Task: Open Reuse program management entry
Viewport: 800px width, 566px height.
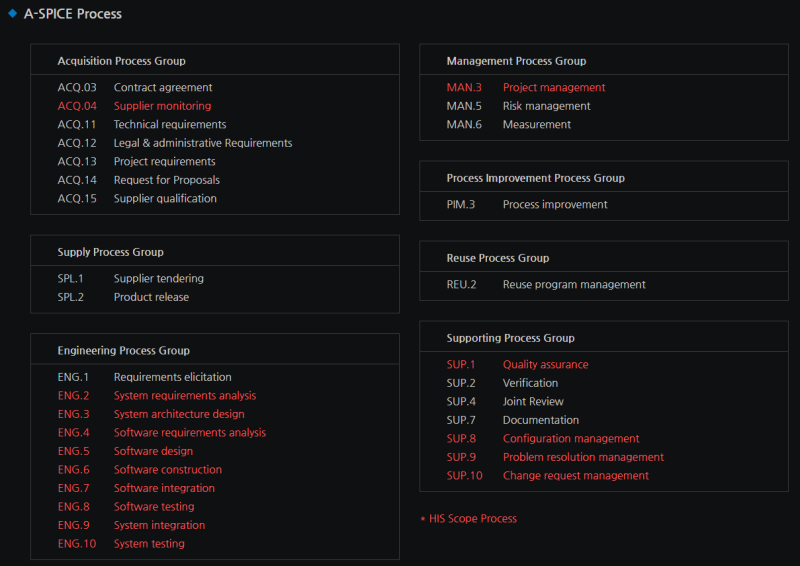Action: pyautogui.click(x=573, y=285)
